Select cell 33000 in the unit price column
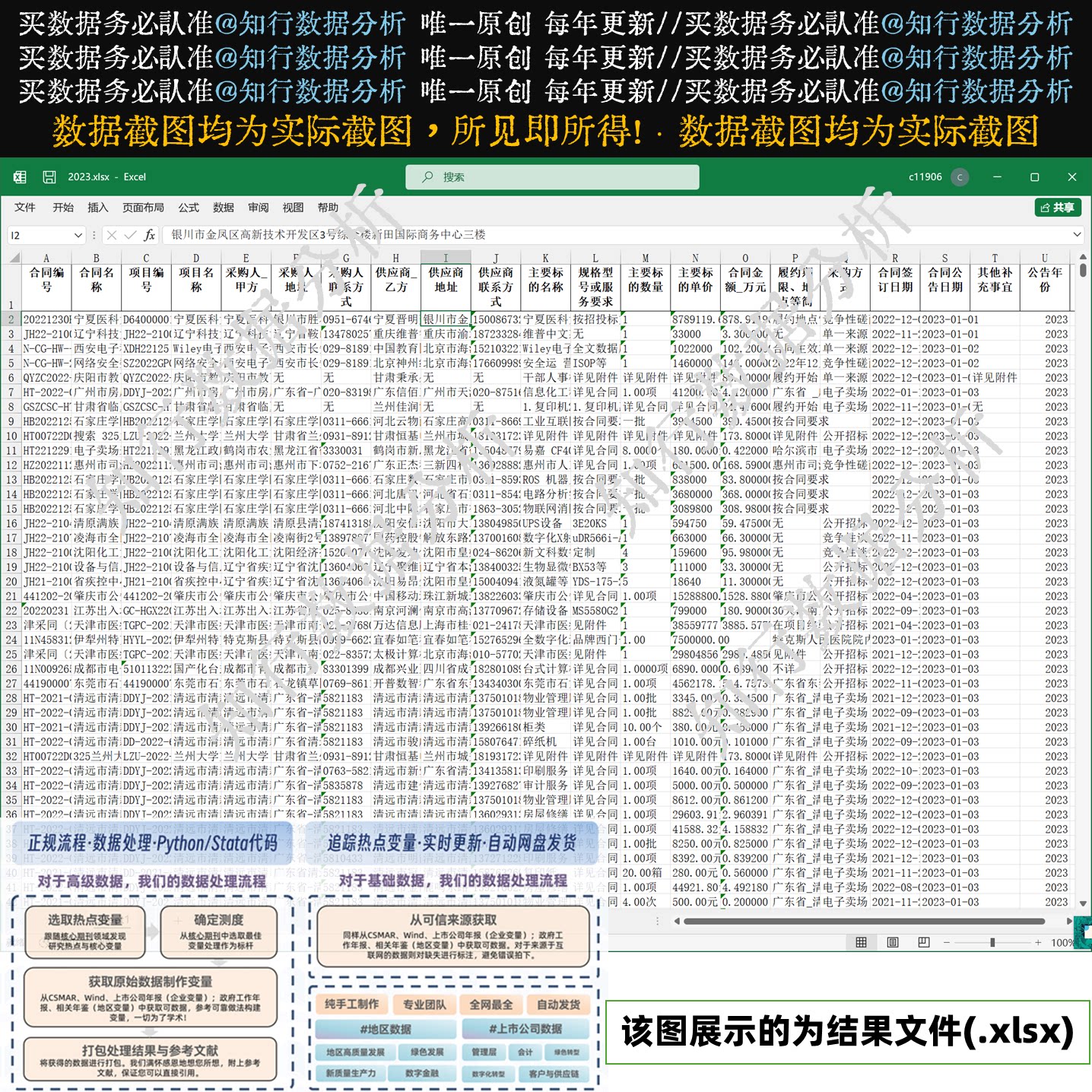1092x1092 pixels. 695,335
